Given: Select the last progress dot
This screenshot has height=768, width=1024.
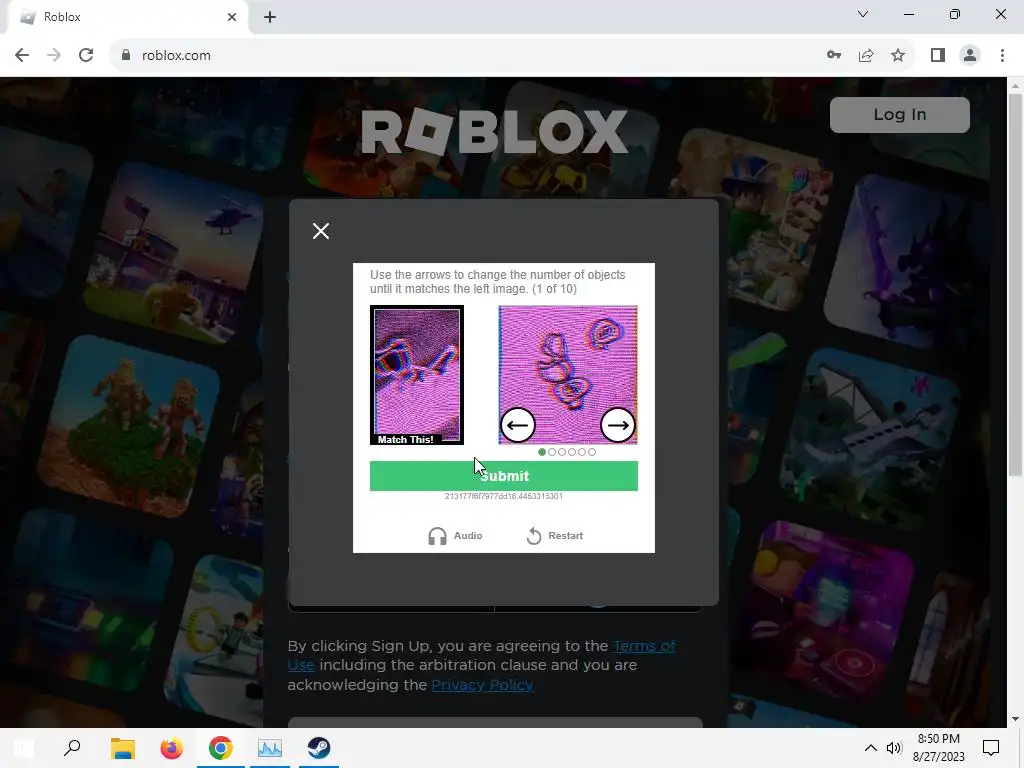Looking at the screenshot, I should (x=592, y=452).
